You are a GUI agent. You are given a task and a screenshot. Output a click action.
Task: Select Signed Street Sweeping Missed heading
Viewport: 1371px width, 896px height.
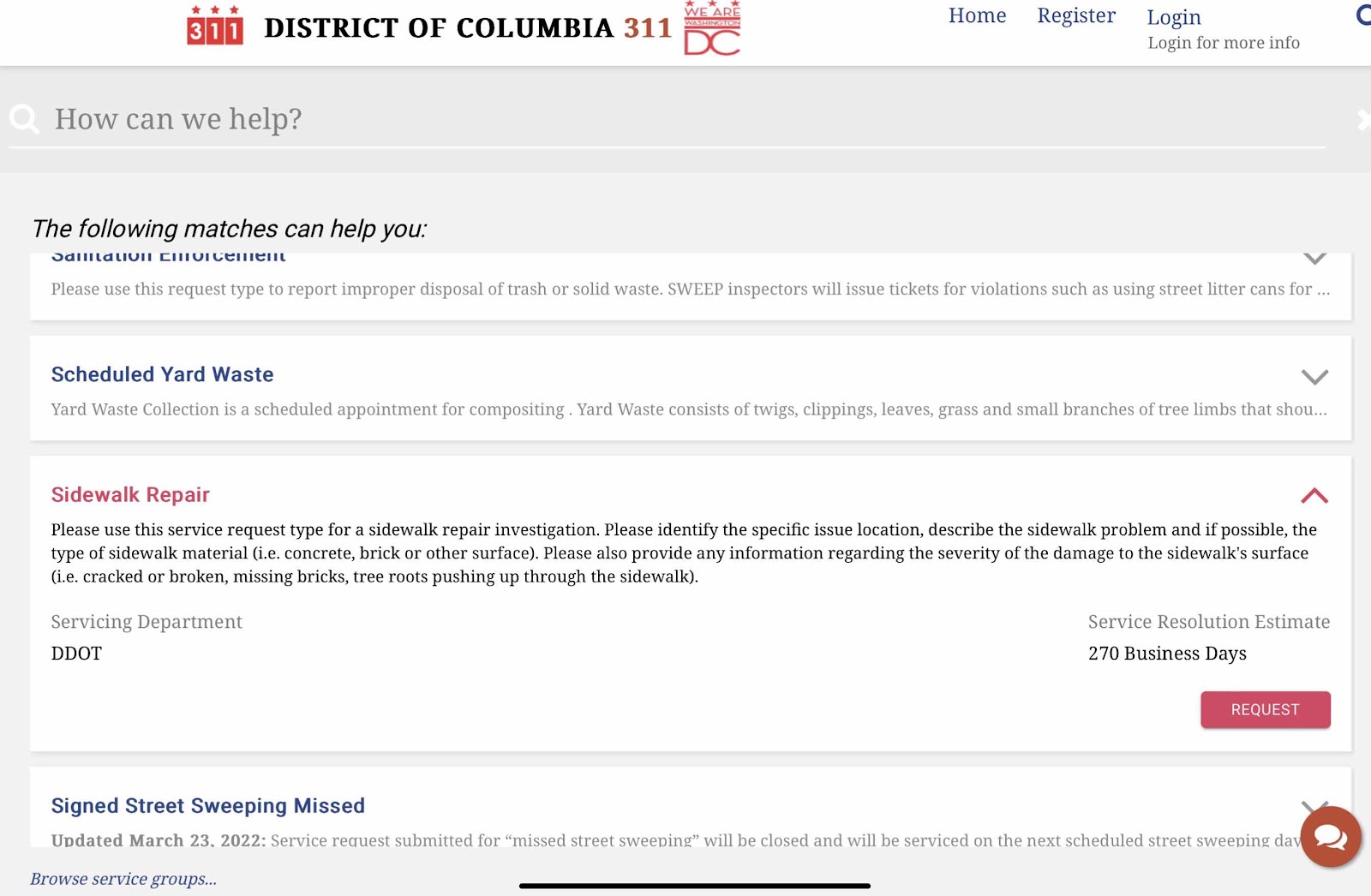208,805
